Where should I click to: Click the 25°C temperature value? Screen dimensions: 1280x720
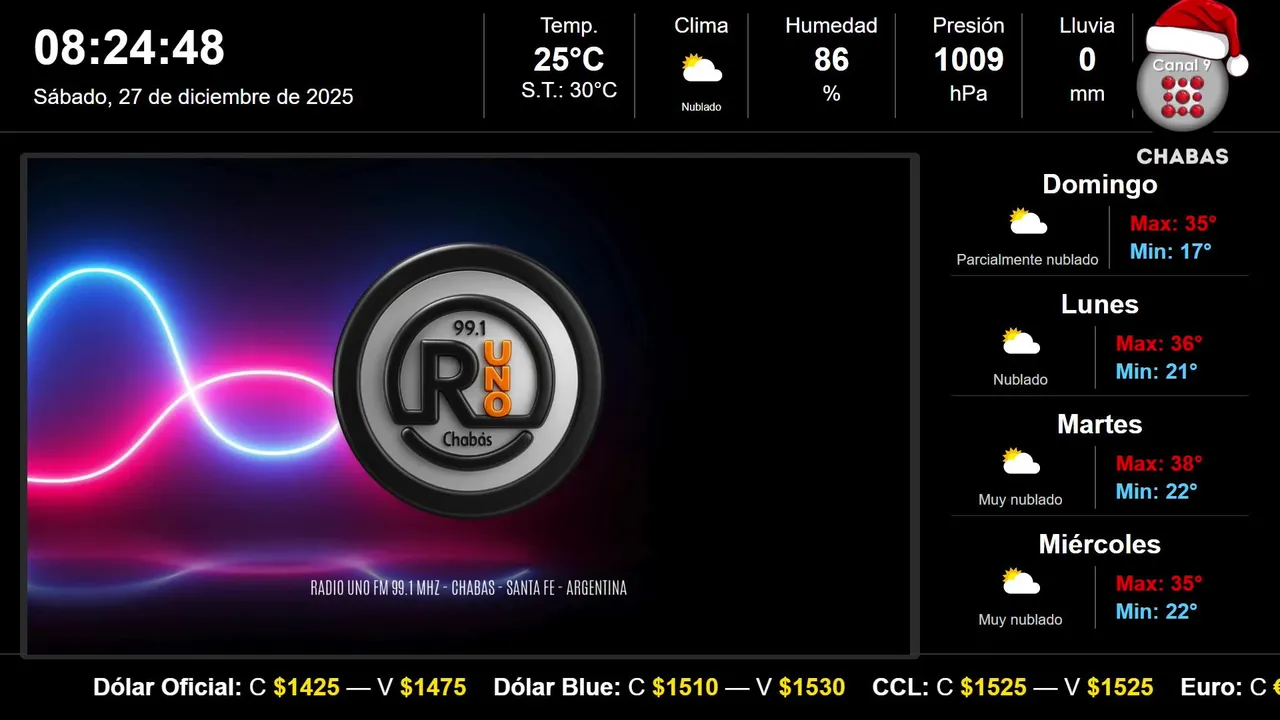569,60
